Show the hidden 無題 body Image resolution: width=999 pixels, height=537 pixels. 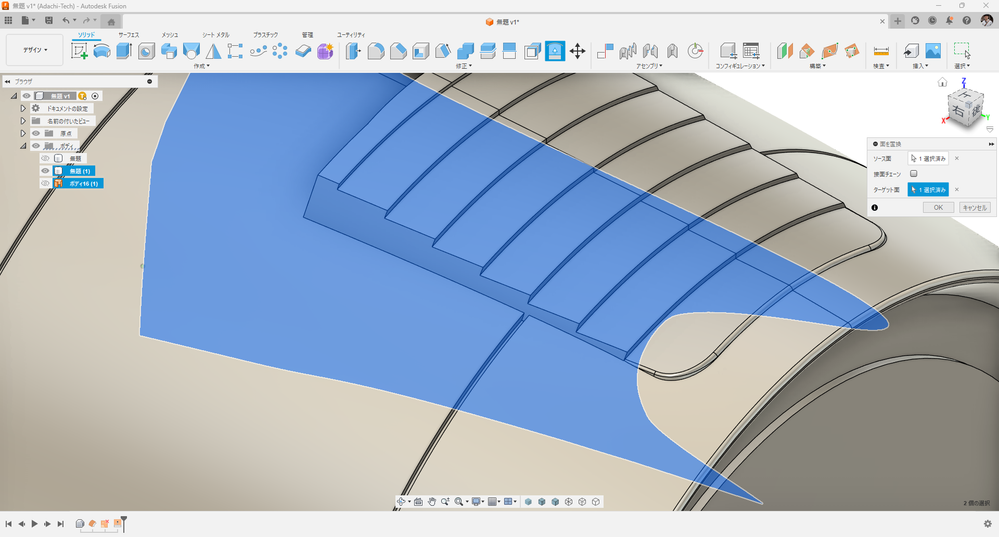(x=45, y=159)
